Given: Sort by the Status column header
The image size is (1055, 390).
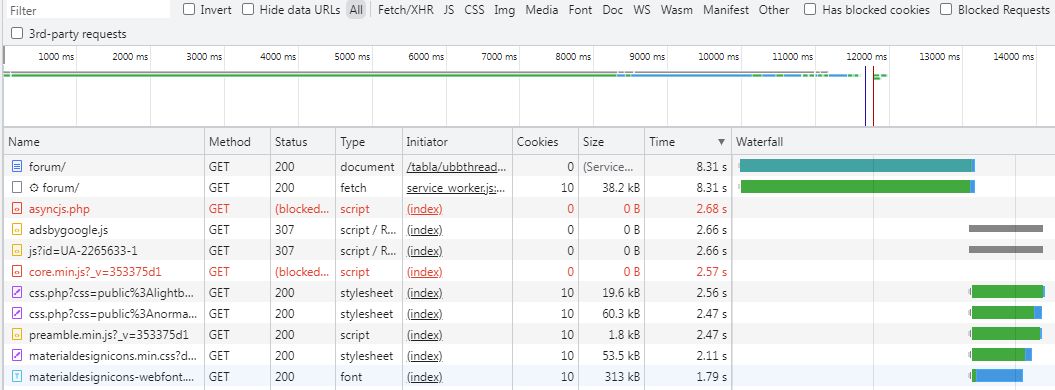Looking at the screenshot, I should click(x=303, y=142).
